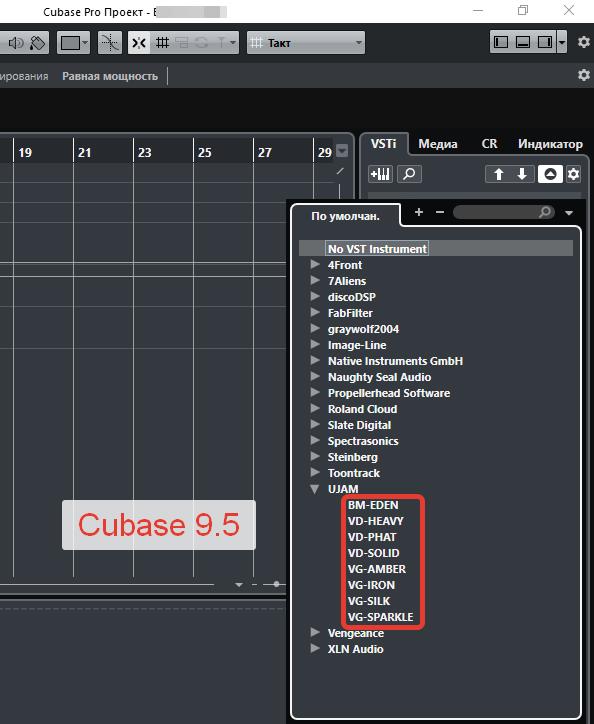The width and height of the screenshot is (594, 724).
Task: Click the up arrow previous instrument button
Action: pos(498,174)
